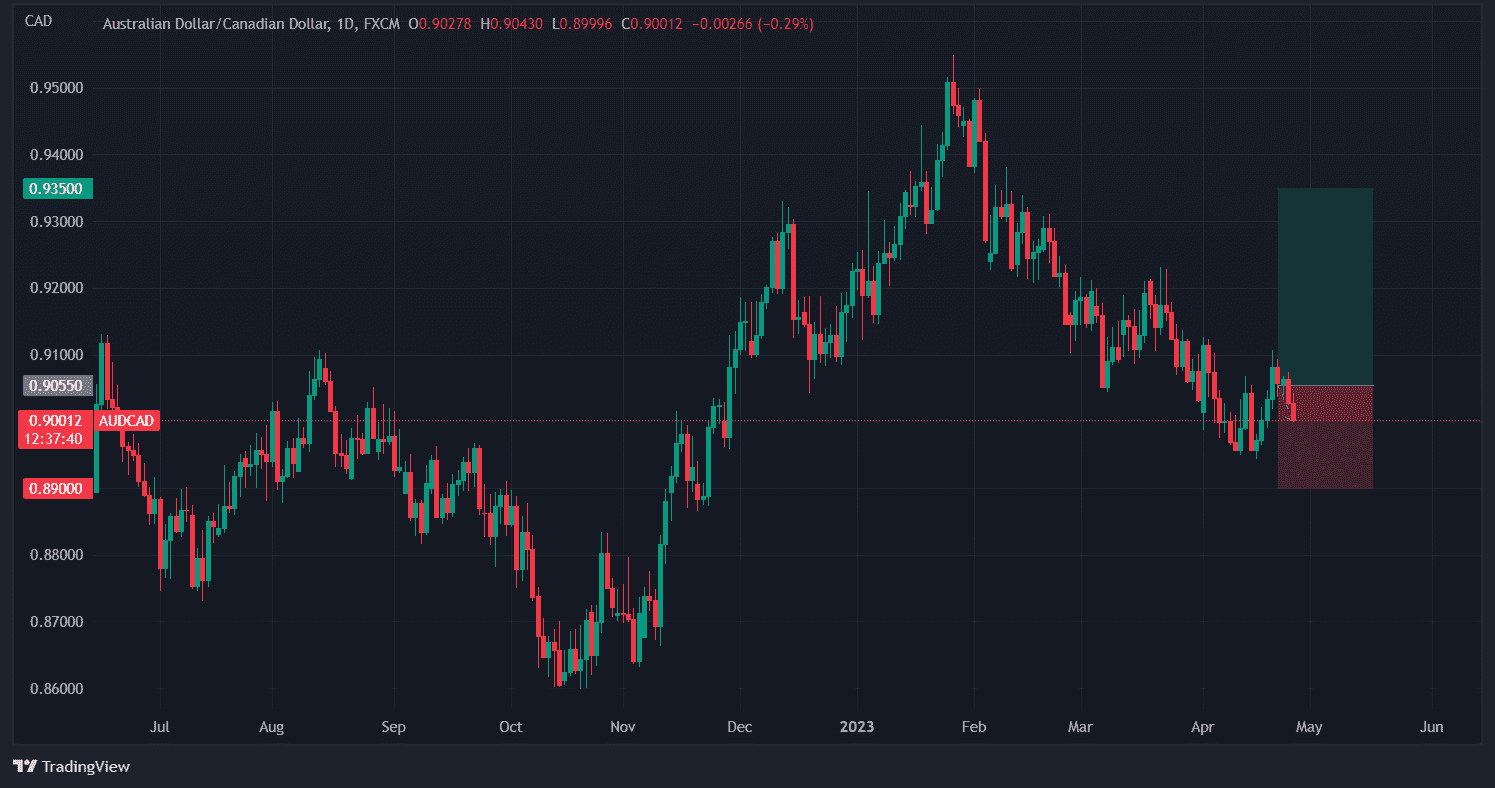Viewport: 1495px width, 788px height.
Task: Click the CAD currency label
Action: [x=39, y=20]
